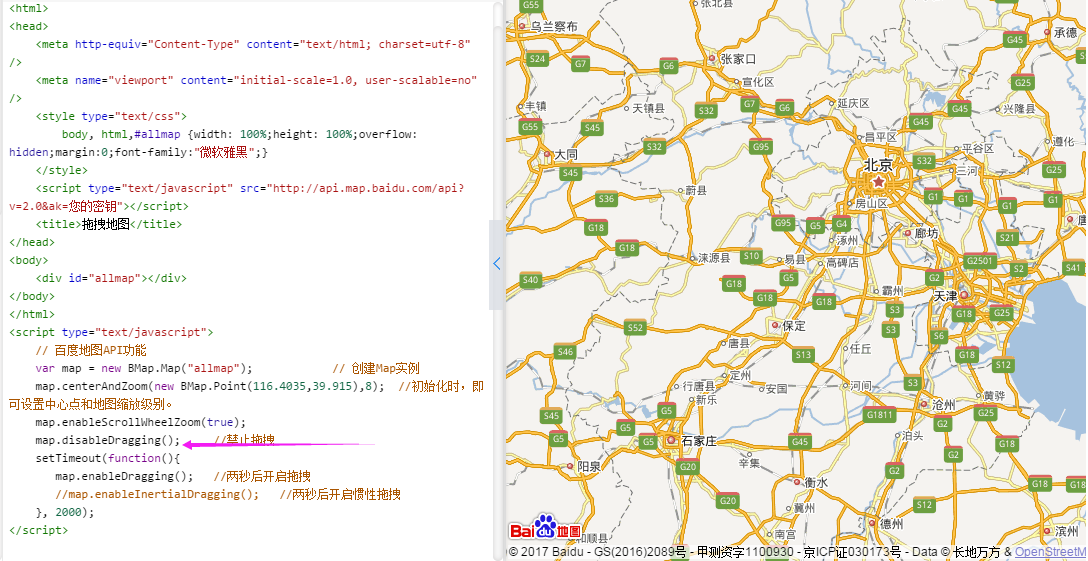This screenshot has height=561, width=1088.
Task: Click the 廊坊 city label
Action: tap(926, 233)
